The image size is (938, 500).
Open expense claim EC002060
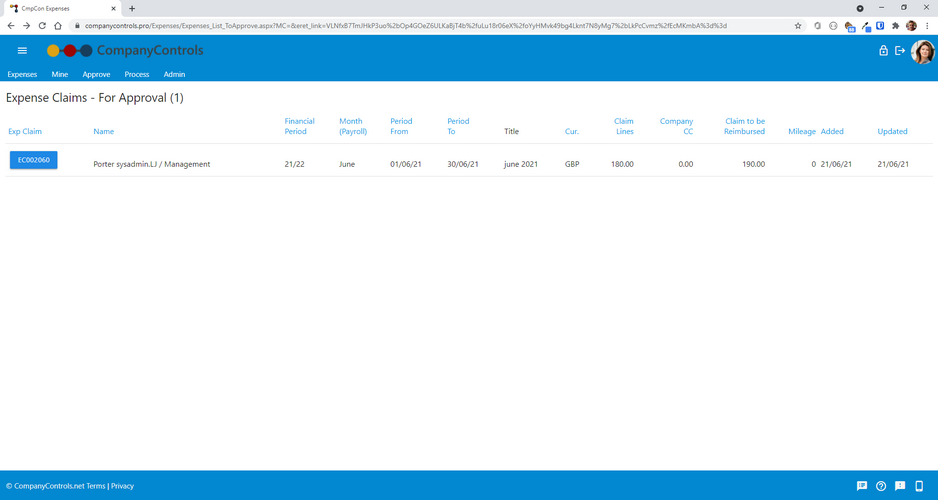[x=34, y=160]
